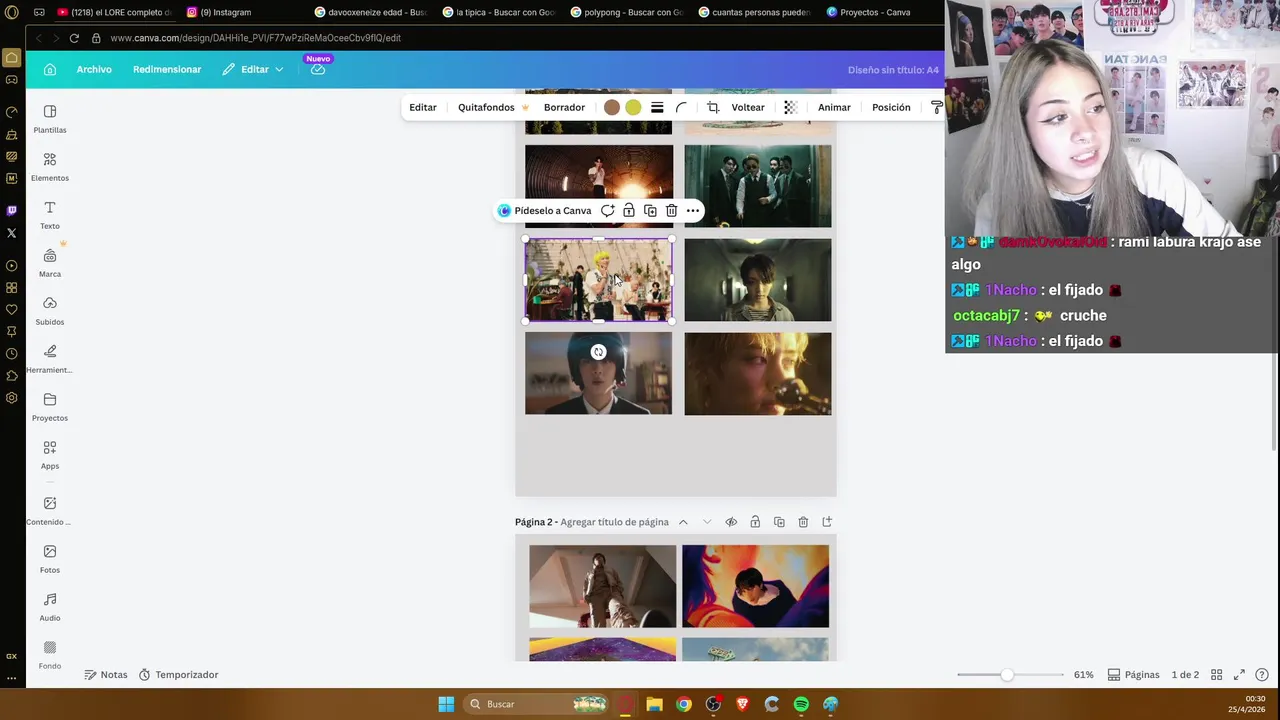Adjust the zoom slider handle
Screen dimensions: 1280x720
click(1007, 675)
